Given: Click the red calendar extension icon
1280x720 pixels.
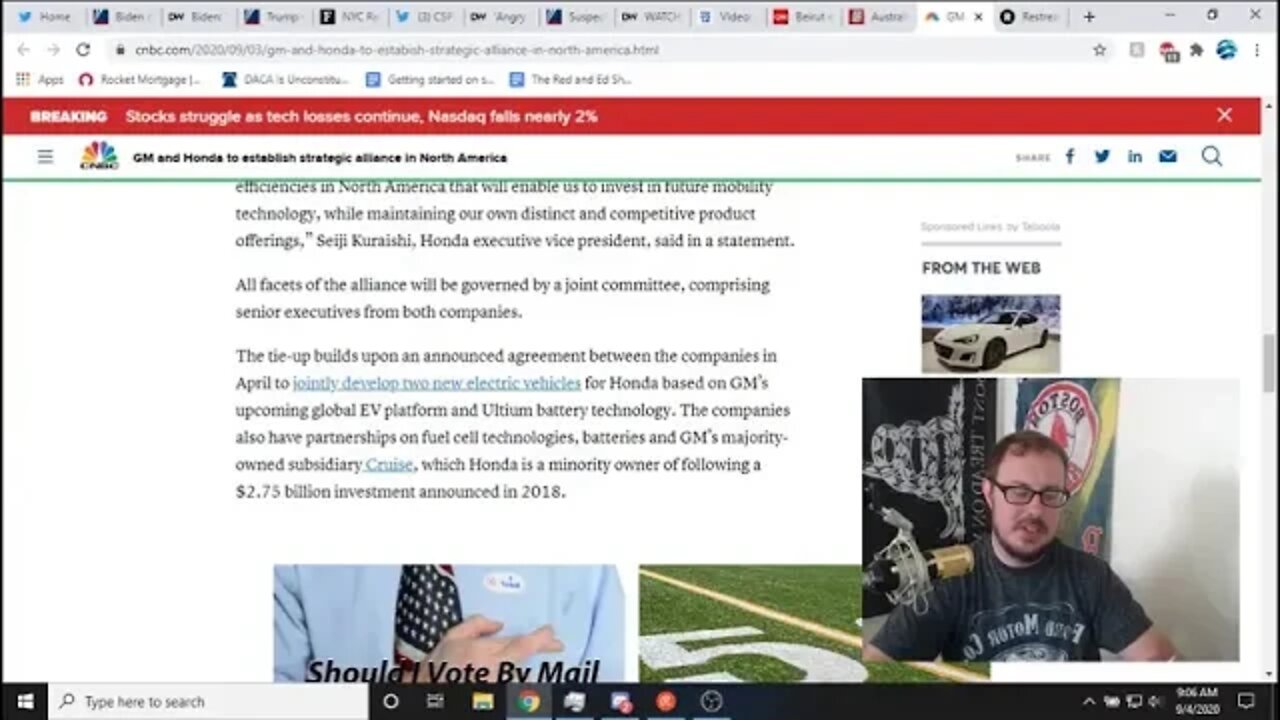Looking at the screenshot, I should 1168,50.
